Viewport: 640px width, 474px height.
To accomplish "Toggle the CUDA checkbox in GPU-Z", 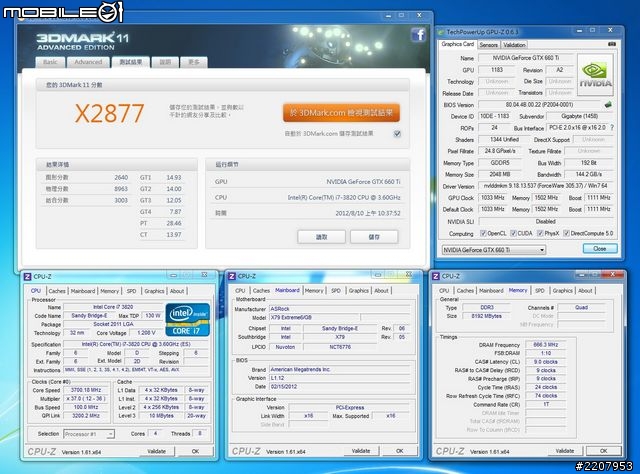I will pyautogui.click(x=513, y=233).
